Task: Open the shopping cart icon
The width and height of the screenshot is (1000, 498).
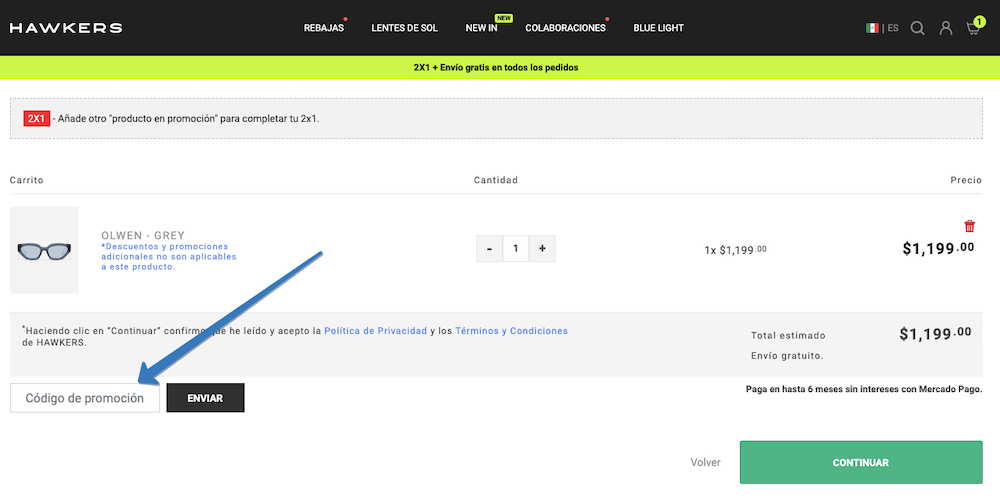Action: point(973,28)
